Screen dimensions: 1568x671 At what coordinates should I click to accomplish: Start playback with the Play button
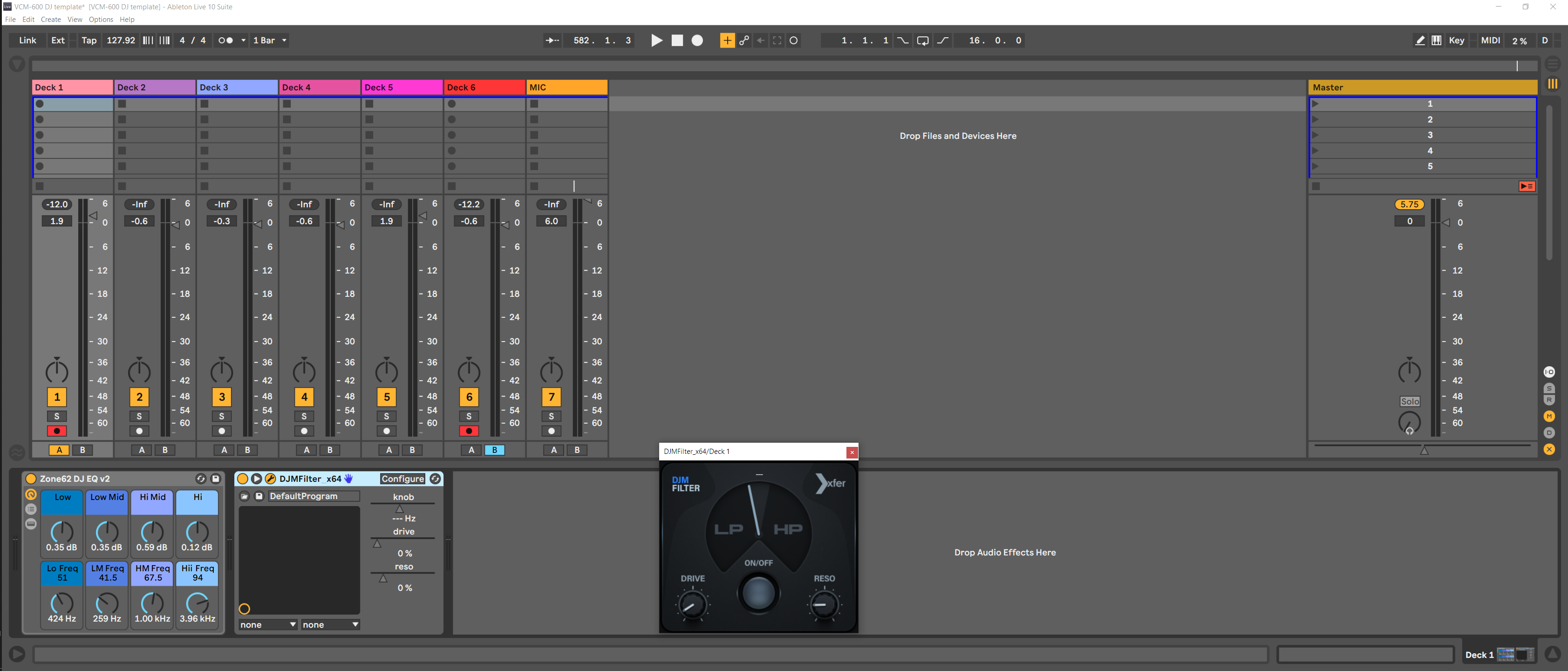(656, 40)
